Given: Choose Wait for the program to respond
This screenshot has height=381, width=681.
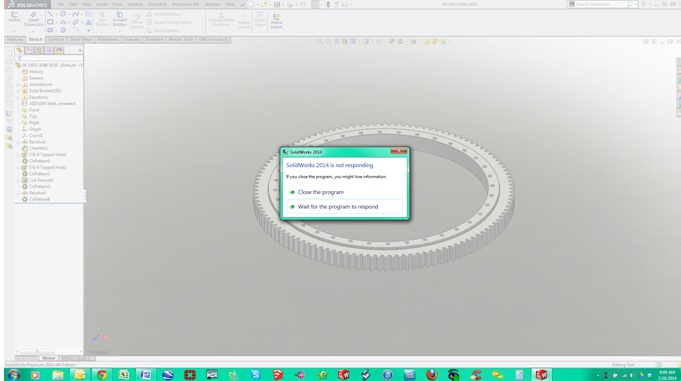Looking at the screenshot, I should pos(338,207).
